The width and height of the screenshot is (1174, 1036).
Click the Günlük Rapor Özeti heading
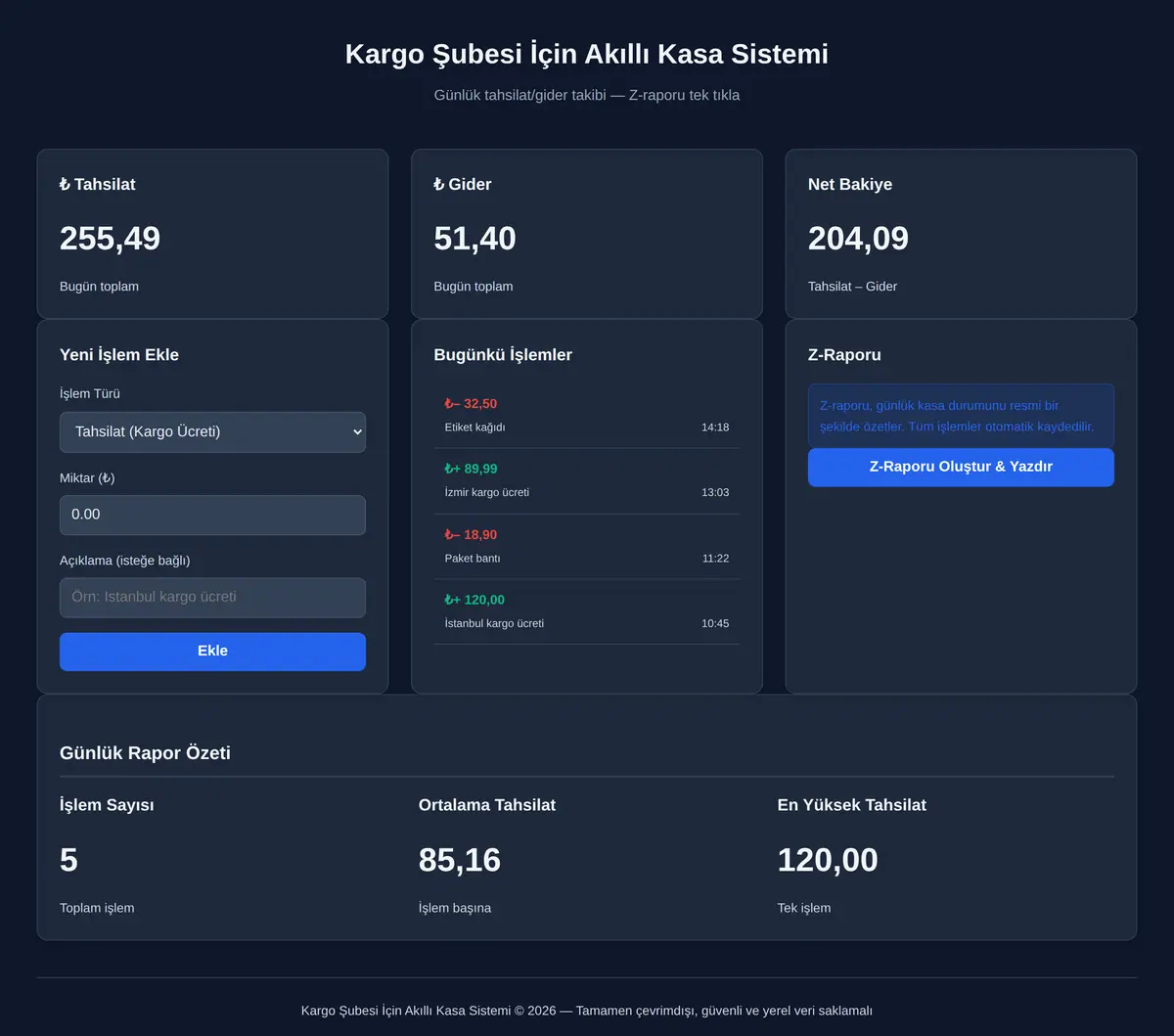[145, 753]
